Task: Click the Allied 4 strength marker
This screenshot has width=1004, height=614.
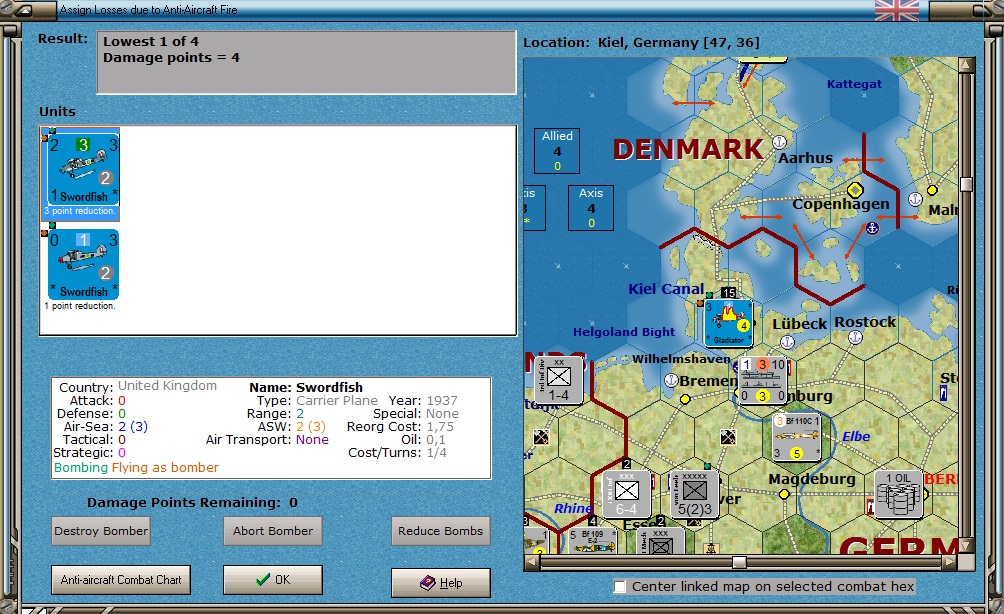Action: pos(557,151)
